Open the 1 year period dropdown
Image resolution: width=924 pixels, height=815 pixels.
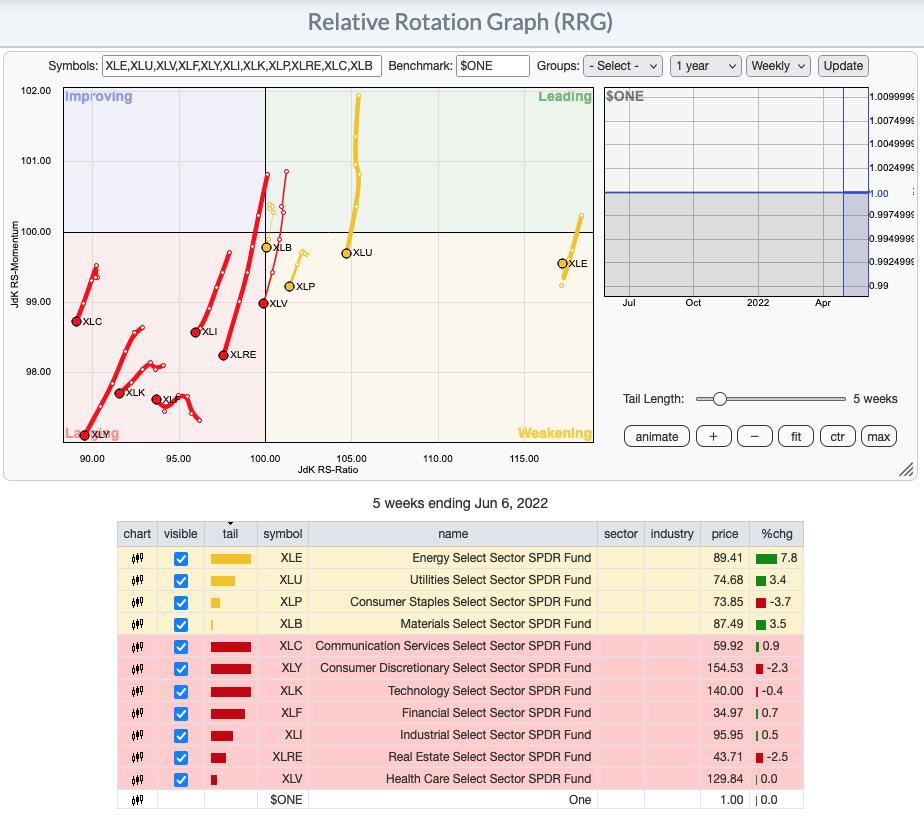(705, 66)
